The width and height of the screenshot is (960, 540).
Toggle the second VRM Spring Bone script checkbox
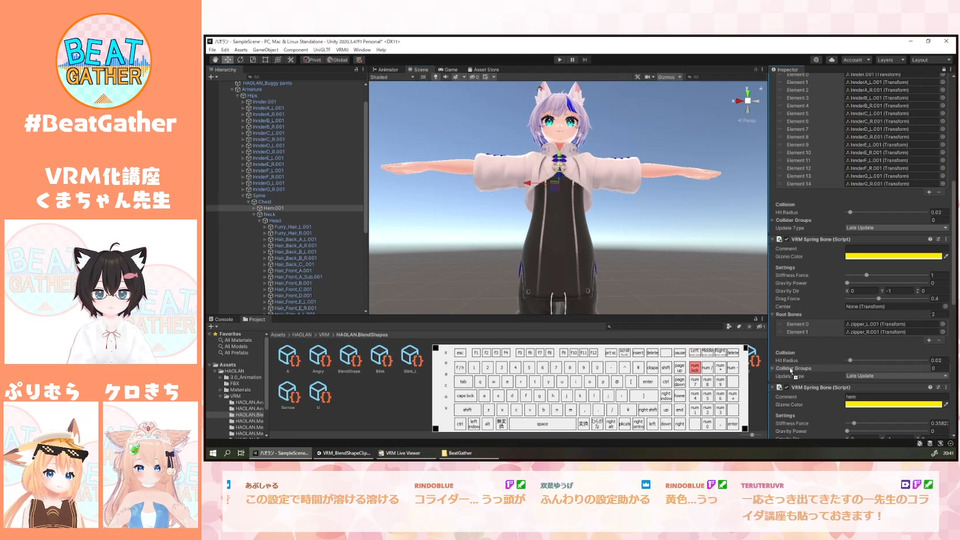787,388
